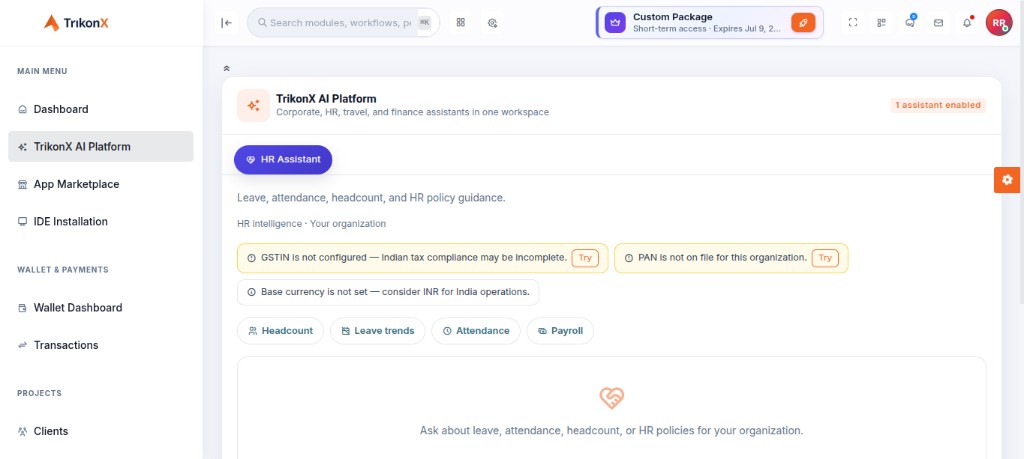Click the sparkle icon beside the TrikonX AI Platform heading
1024x459 pixels.
coord(253,105)
